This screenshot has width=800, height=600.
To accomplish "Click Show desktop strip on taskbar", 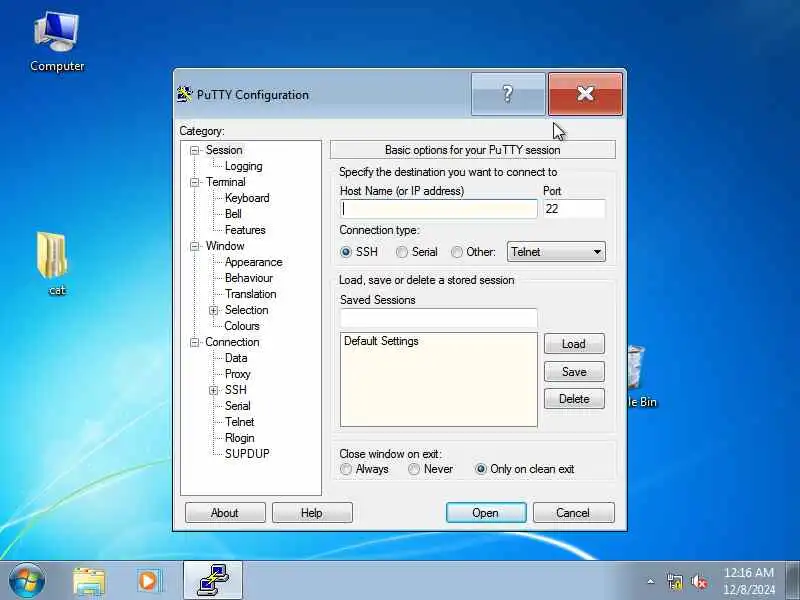I will 793,580.
